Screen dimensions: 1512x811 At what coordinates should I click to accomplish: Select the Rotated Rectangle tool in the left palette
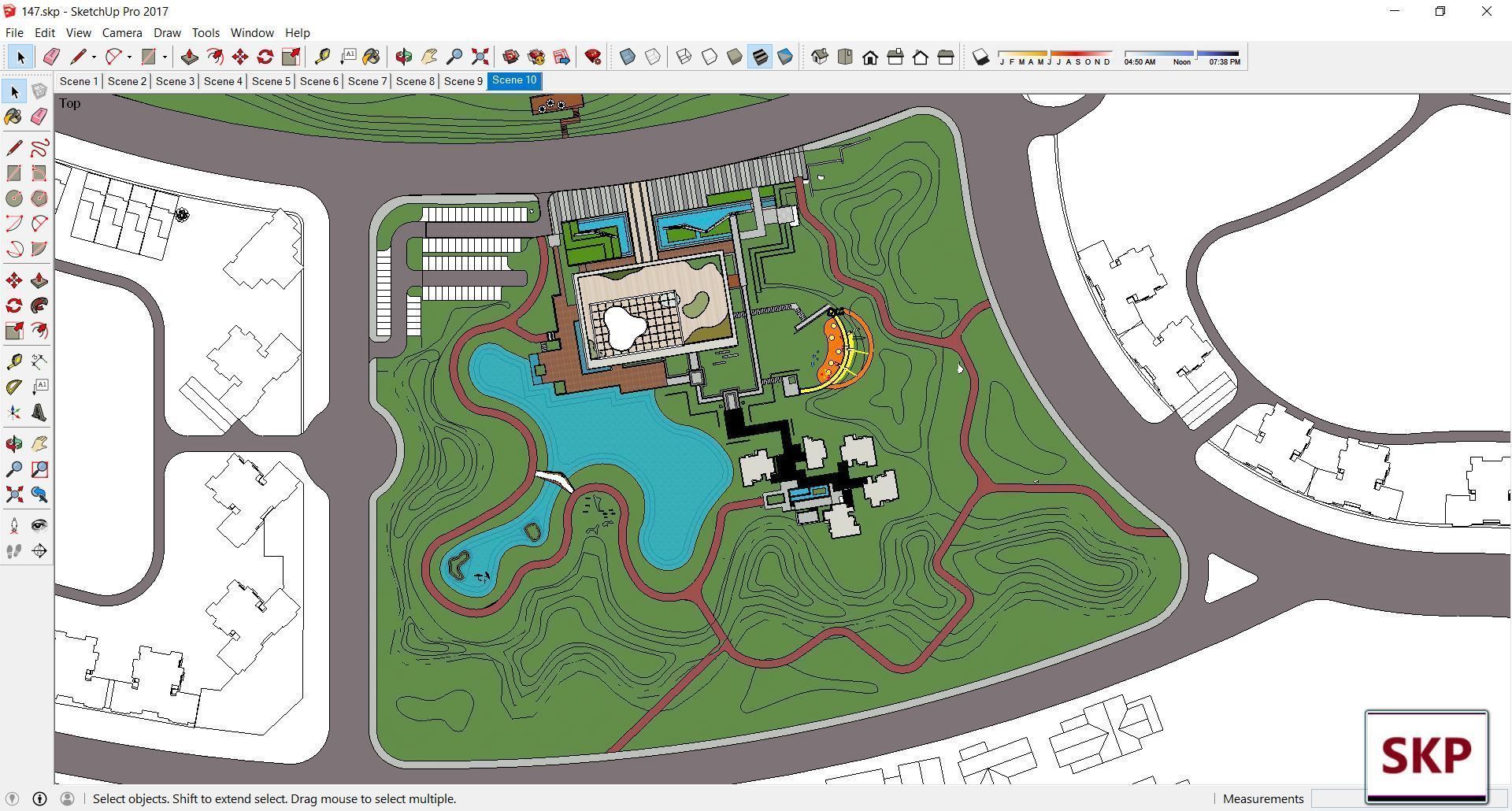39,173
